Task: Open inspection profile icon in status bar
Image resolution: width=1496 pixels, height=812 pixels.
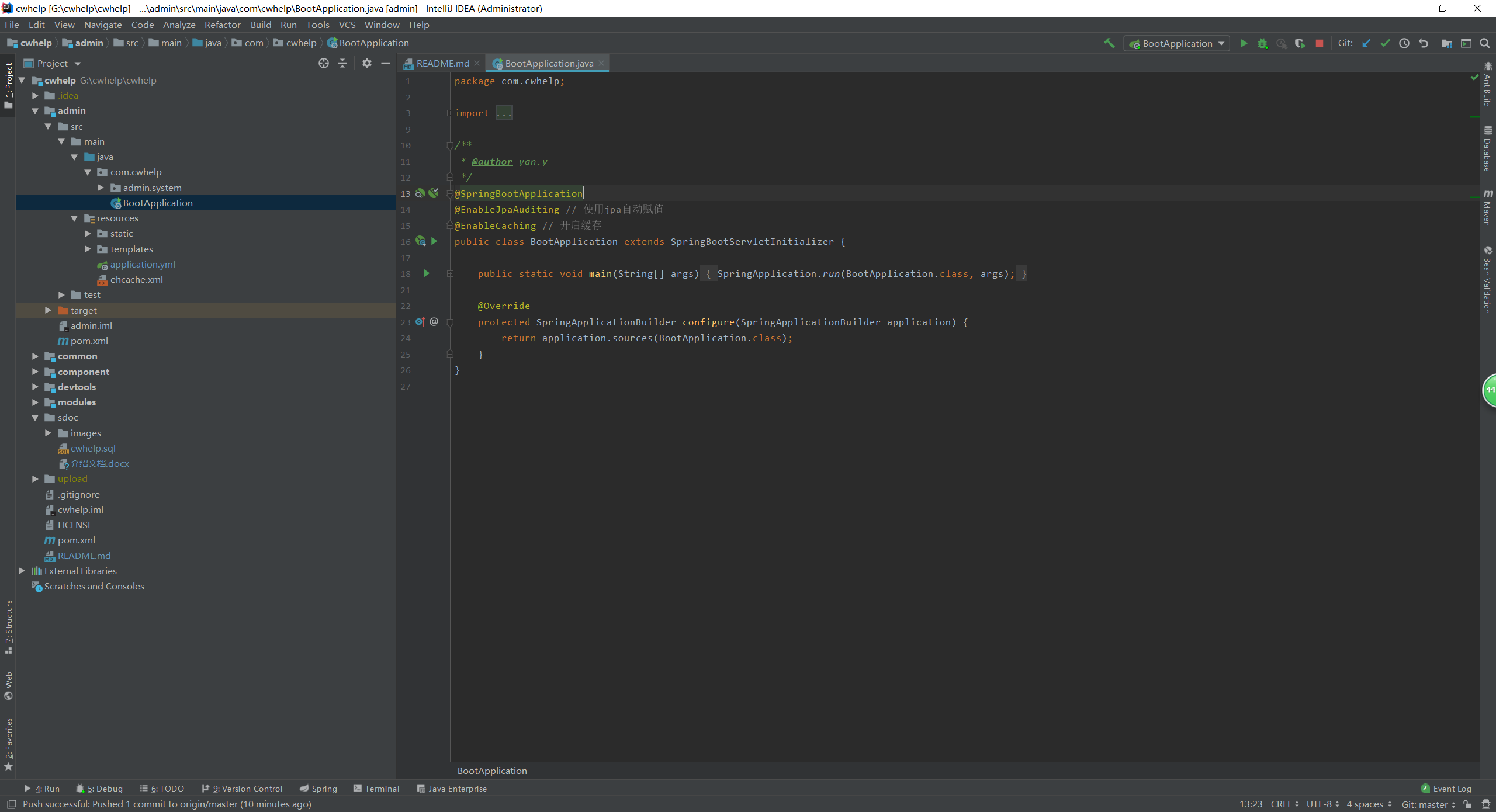Action: pyautogui.click(x=1486, y=804)
